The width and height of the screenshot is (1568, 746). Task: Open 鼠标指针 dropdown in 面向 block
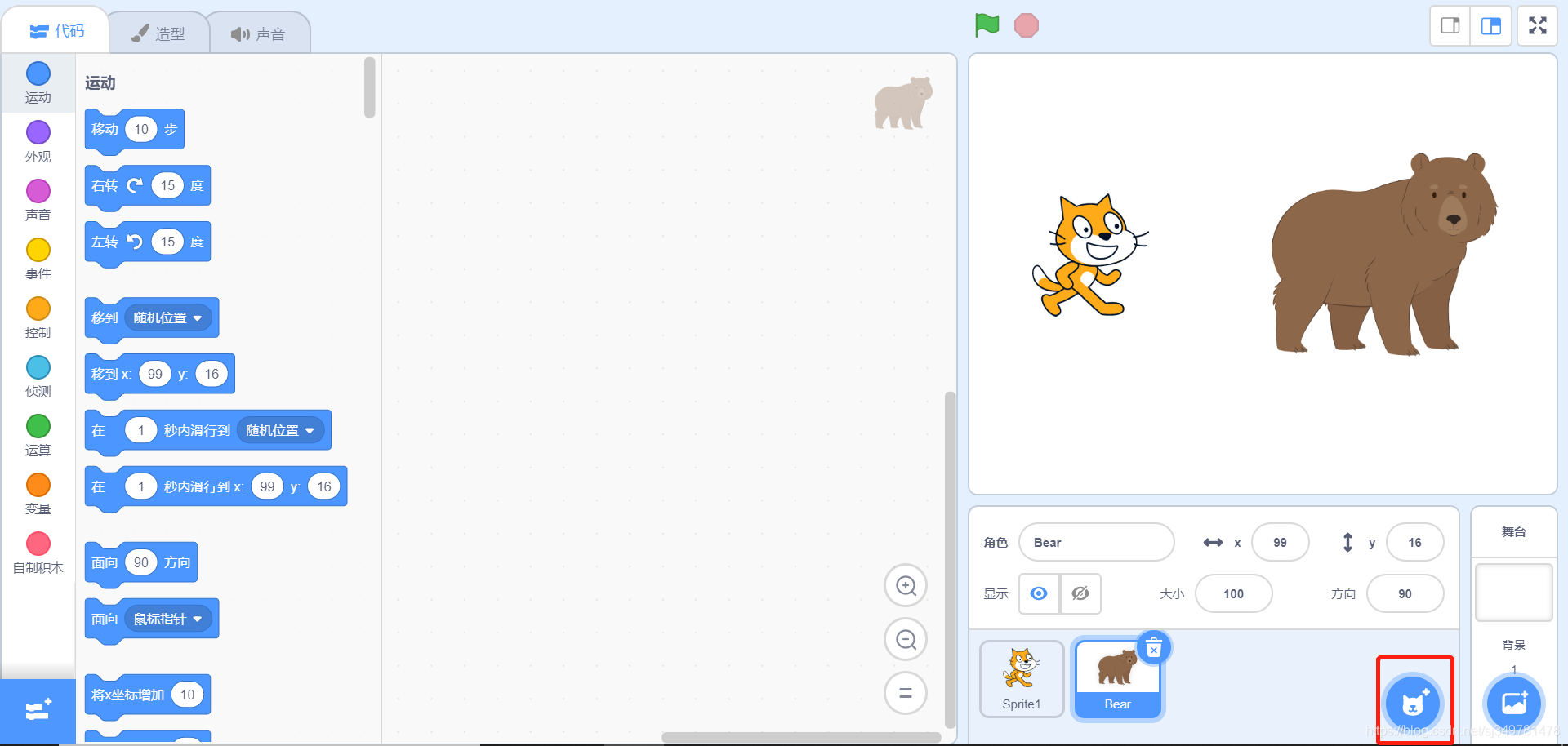pyautogui.click(x=168, y=619)
